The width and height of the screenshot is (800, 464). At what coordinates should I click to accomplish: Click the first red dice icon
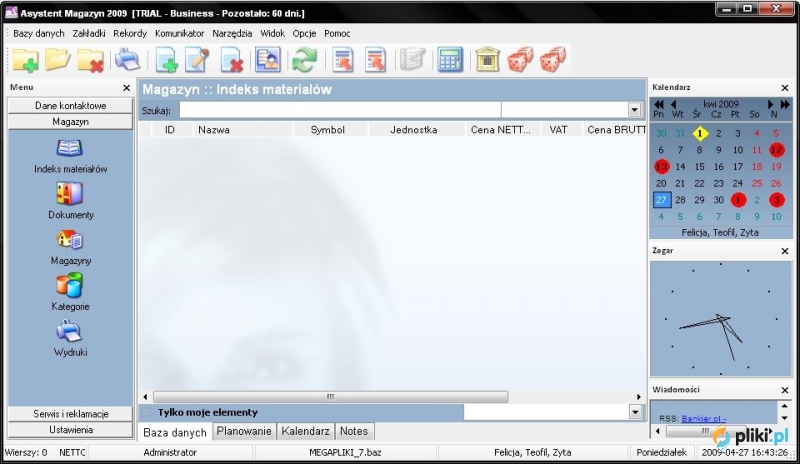(520, 59)
